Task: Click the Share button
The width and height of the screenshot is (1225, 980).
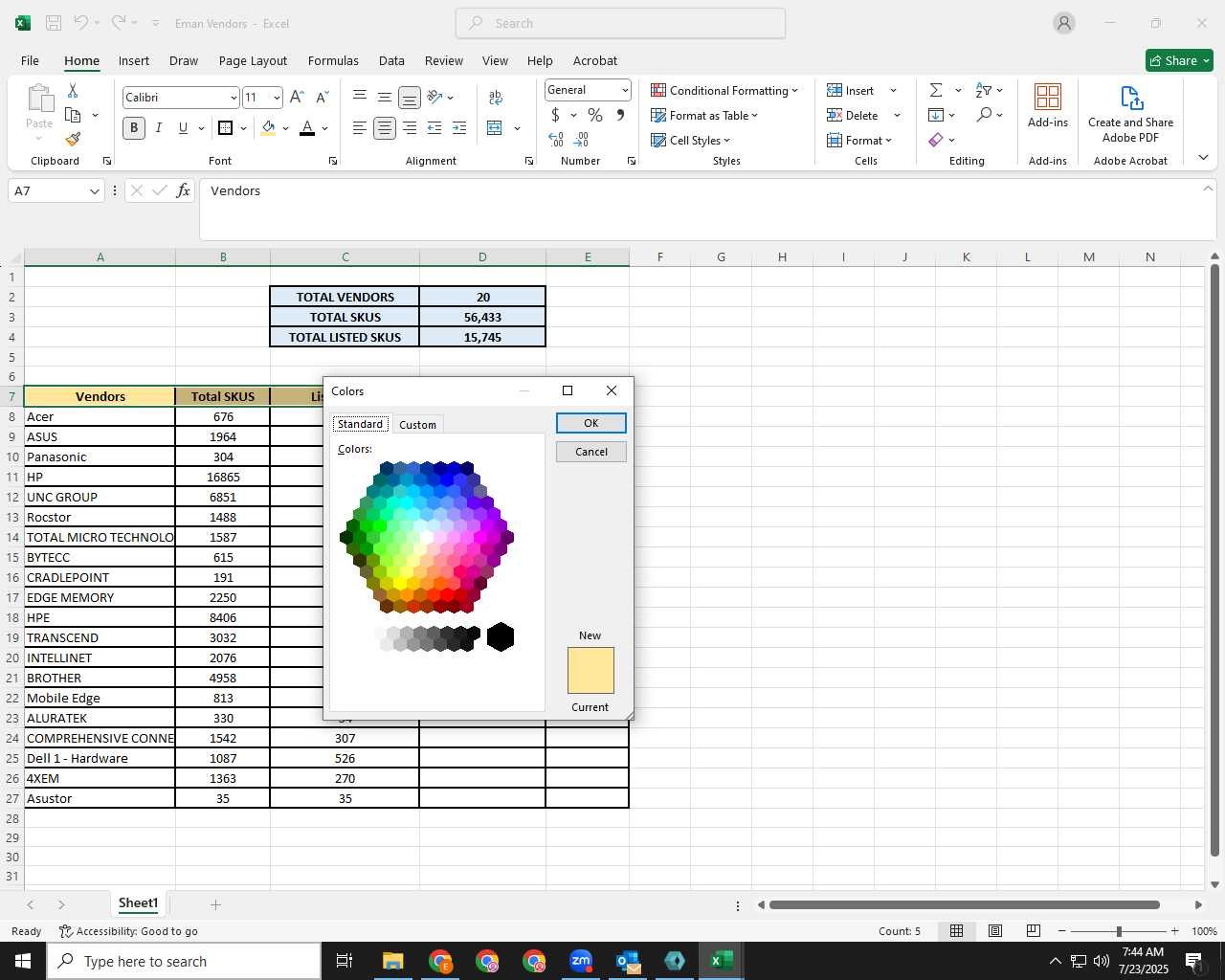Action: (1180, 60)
